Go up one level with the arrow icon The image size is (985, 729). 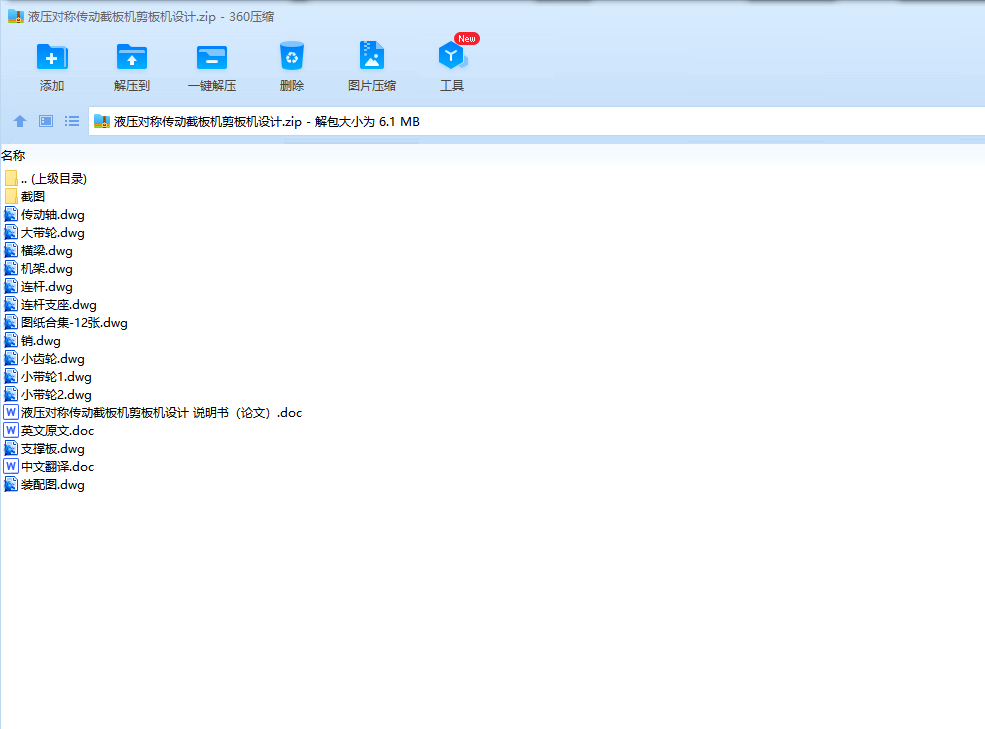coord(20,121)
